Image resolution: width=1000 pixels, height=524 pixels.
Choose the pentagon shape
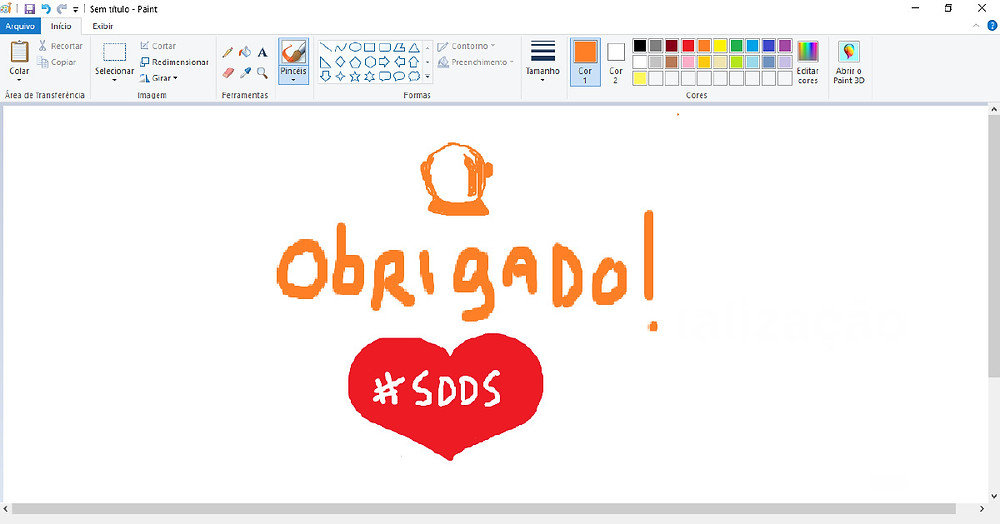[x=355, y=62]
